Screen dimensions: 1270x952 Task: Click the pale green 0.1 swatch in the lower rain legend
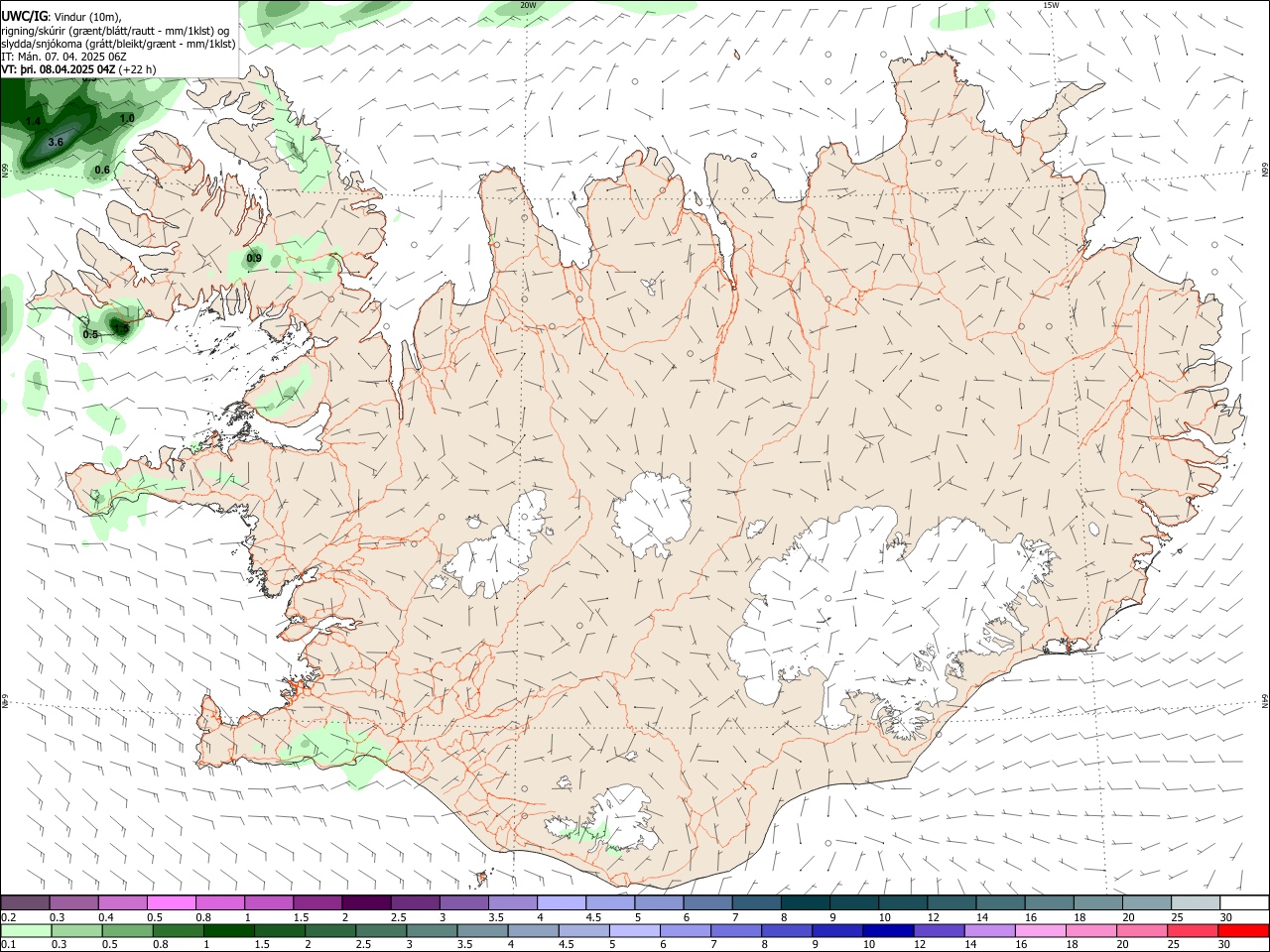click(x=26, y=931)
